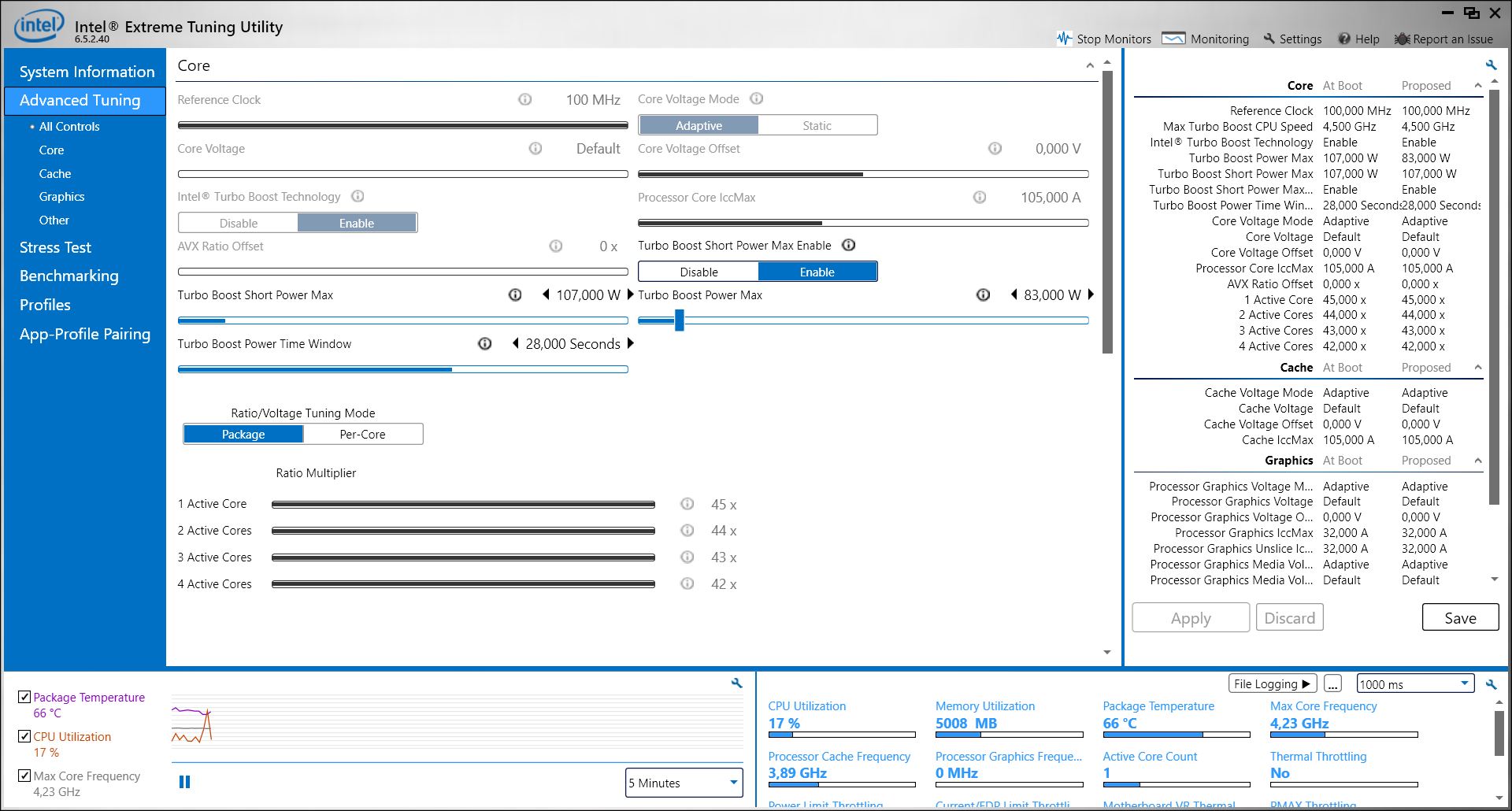
Task: Click the Turbo Boost Short Power Max slider
Action: pyautogui.click(x=403, y=320)
